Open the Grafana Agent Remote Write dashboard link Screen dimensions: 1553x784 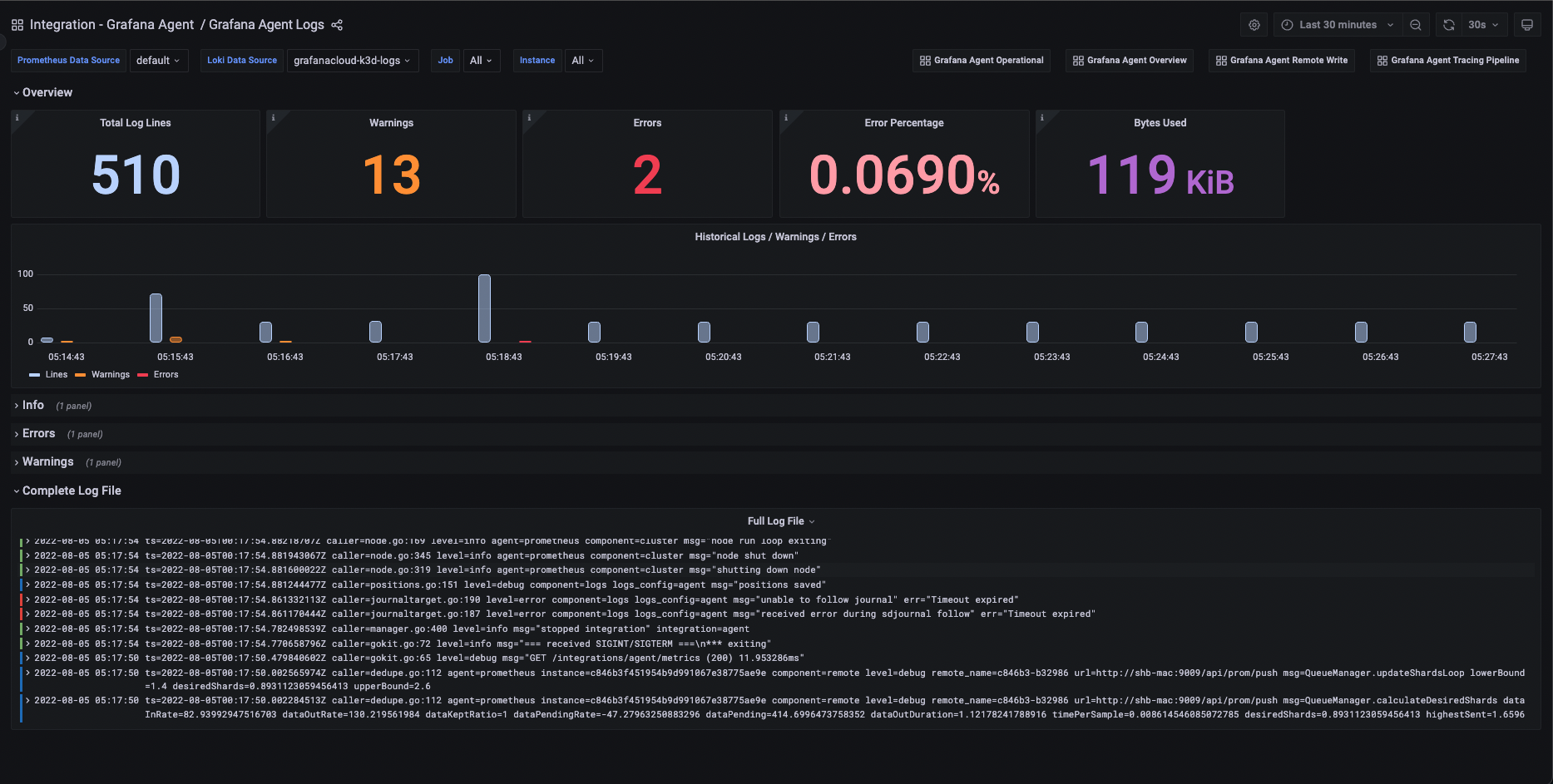1282,60
